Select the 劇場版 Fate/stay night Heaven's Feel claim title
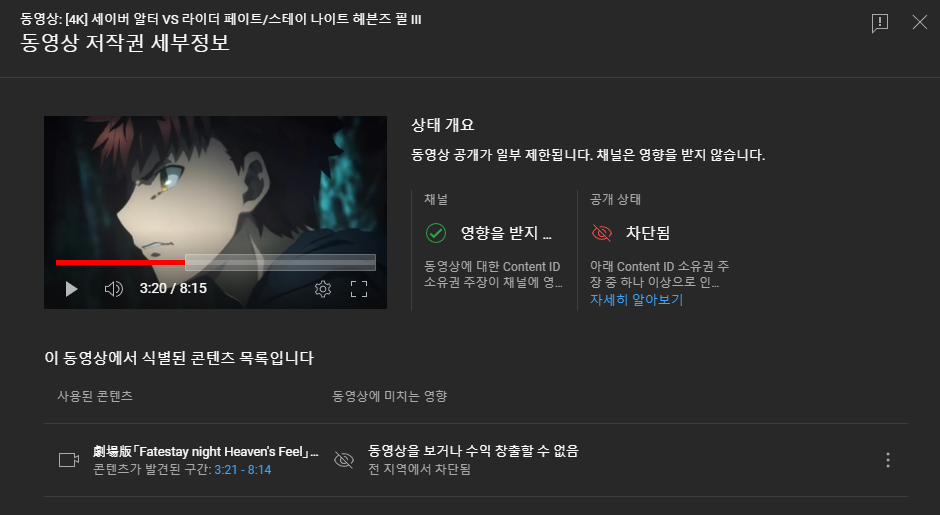The image size is (940, 515). pos(206,451)
